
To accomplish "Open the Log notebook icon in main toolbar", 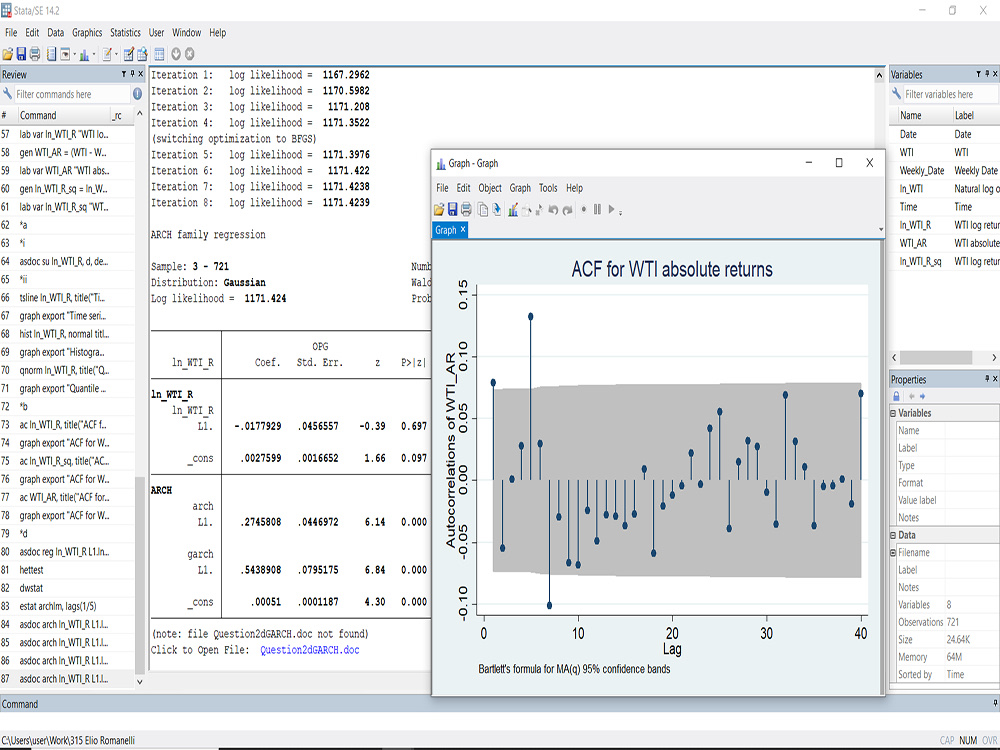I will [52, 54].
